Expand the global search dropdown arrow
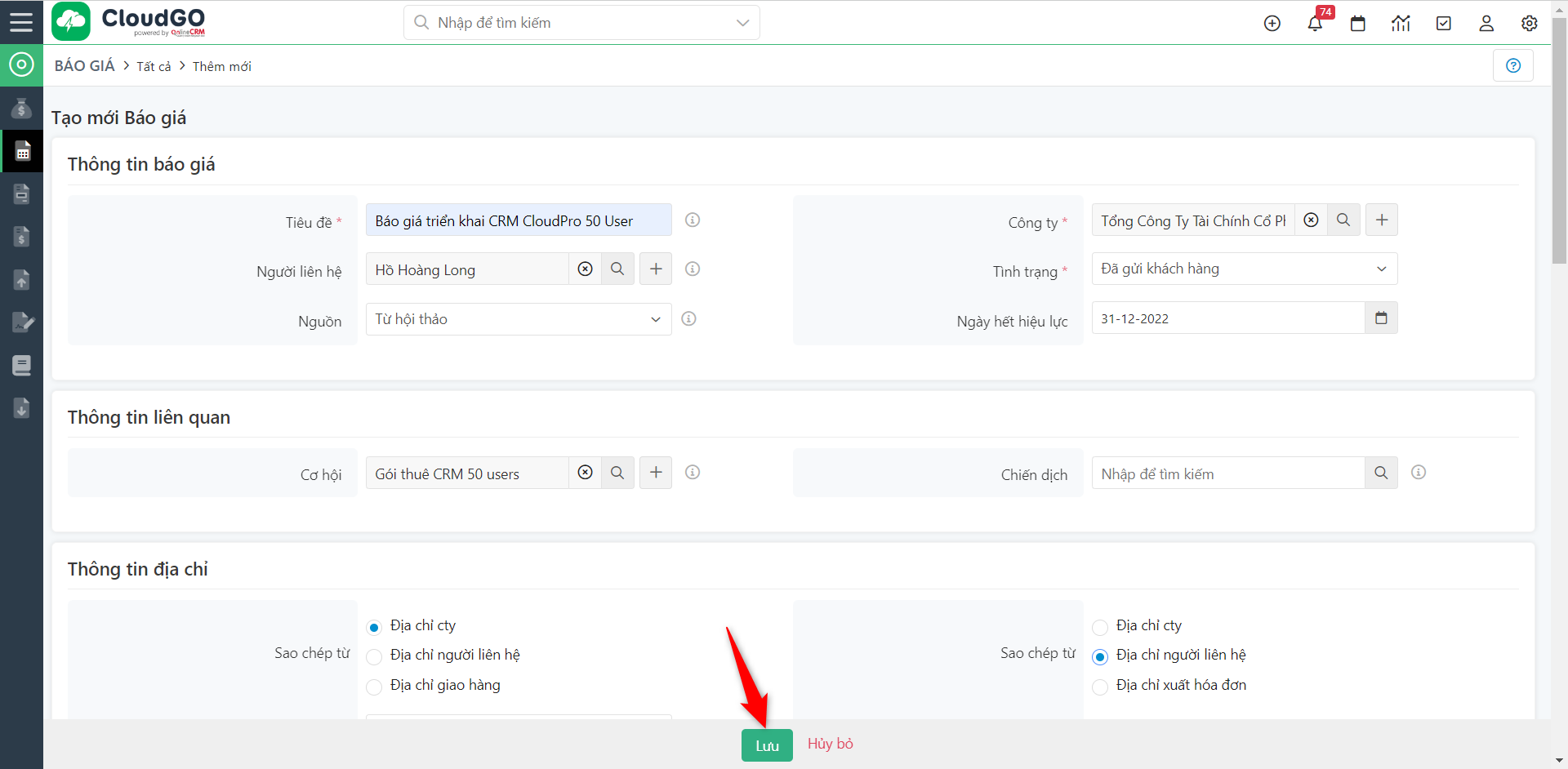This screenshot has height=769, width=1568. [x=742, y=23]
